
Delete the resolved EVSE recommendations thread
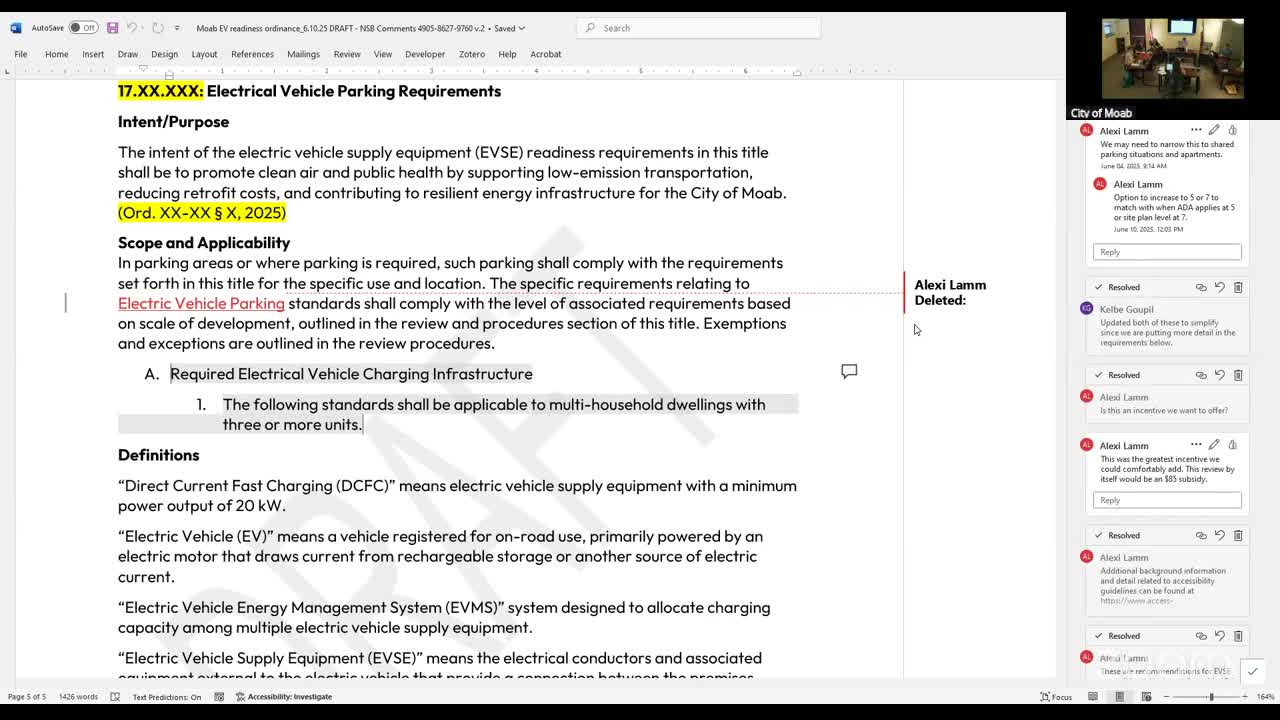(x=1238, y=636)
